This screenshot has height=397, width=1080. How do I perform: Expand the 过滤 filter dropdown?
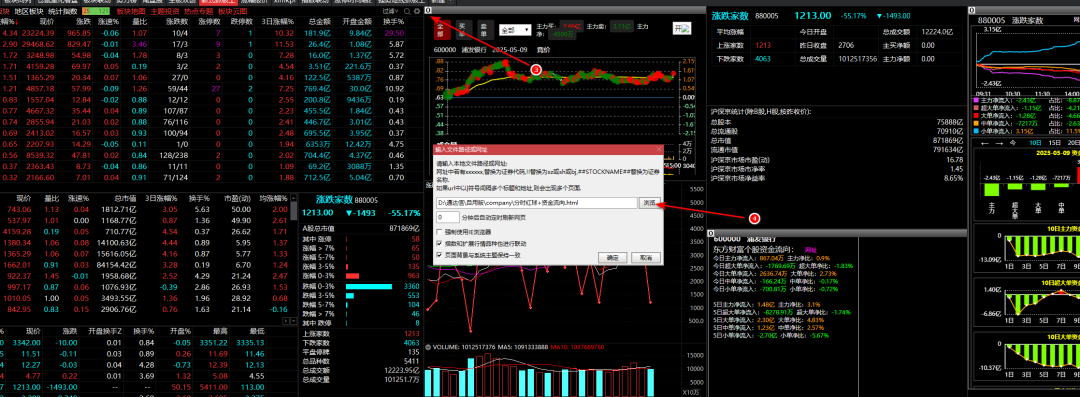point(390,12)
